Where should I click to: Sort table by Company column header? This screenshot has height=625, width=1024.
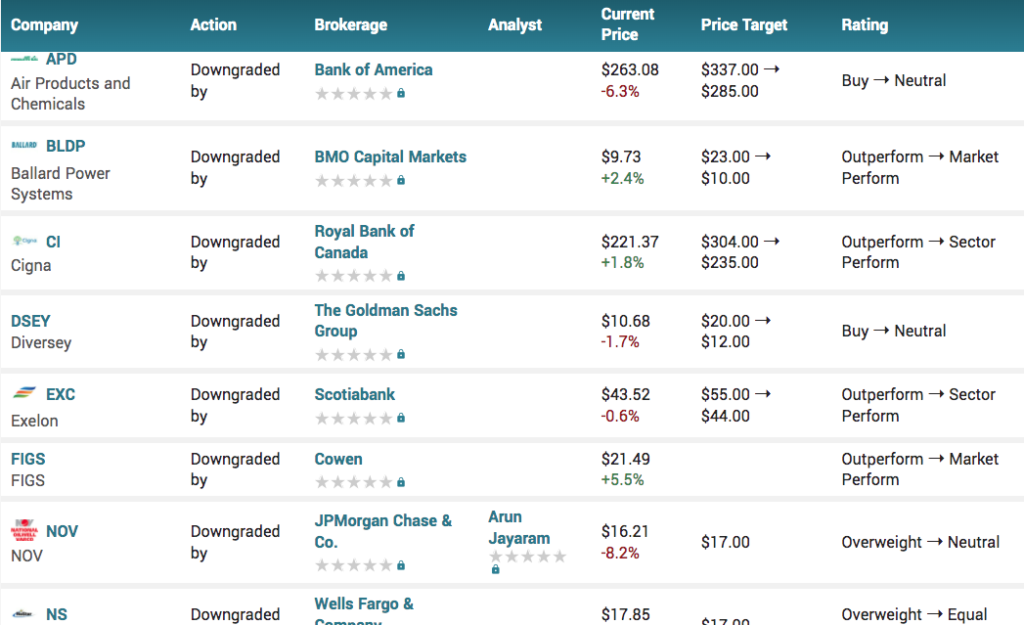pos(44,25)
